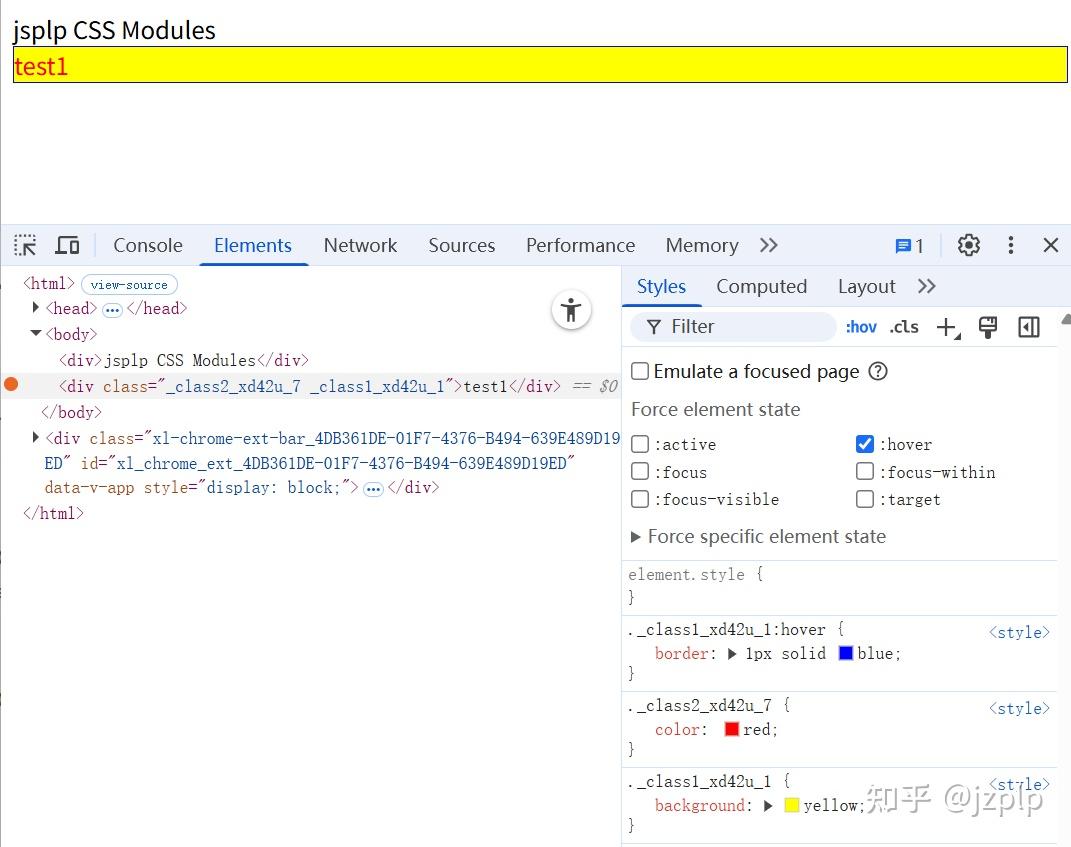Open the issues counter showing 1
The image size is (1071, 847).
click(x=909, y=246)
